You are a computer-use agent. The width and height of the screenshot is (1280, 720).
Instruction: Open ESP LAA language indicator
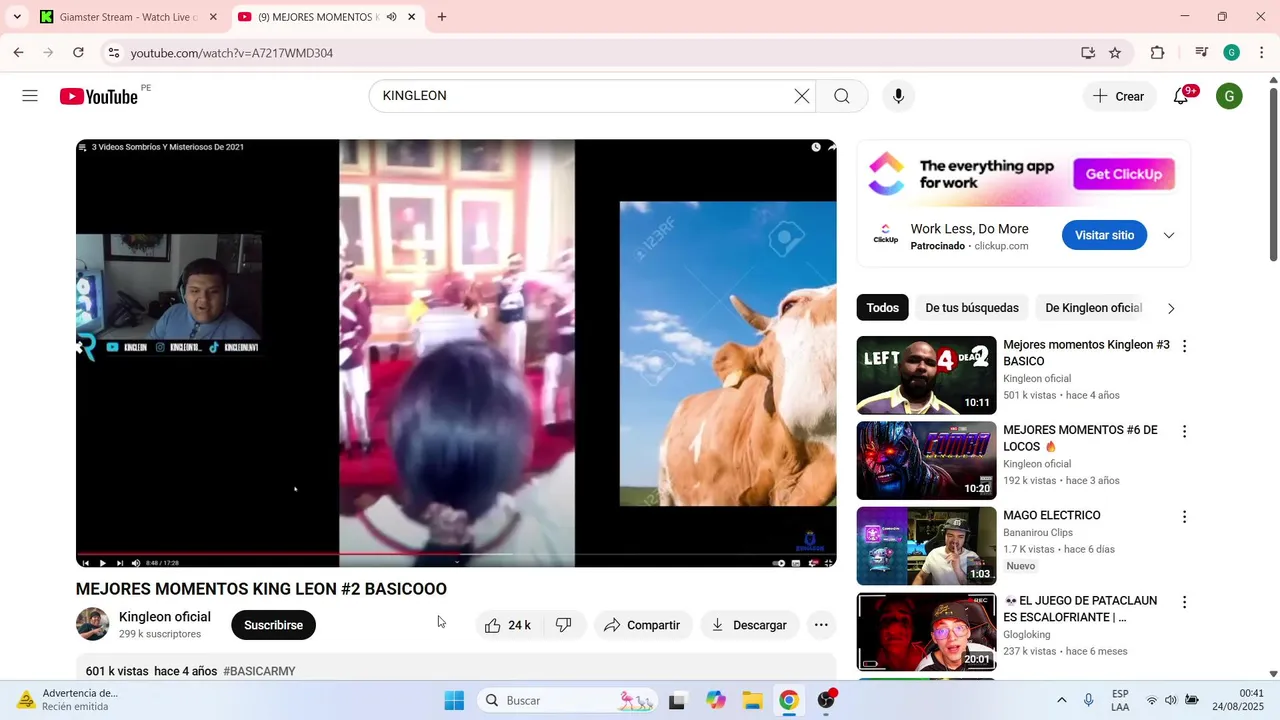coord(1120,700)
